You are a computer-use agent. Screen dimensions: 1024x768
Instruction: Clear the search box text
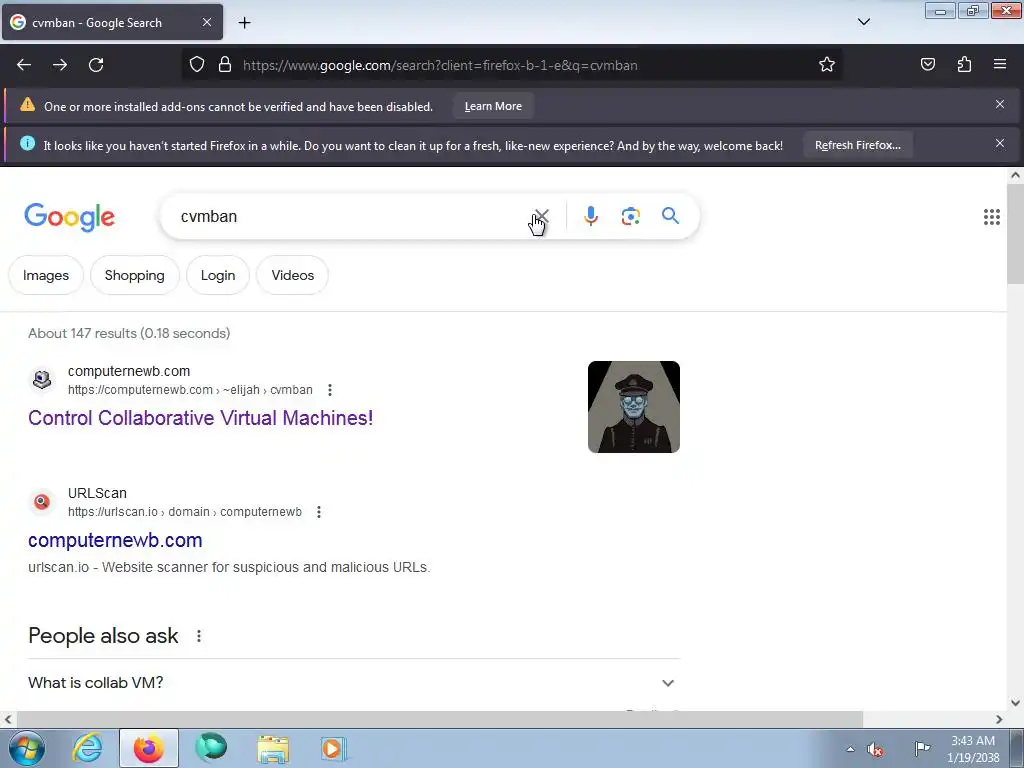[541, 216]
